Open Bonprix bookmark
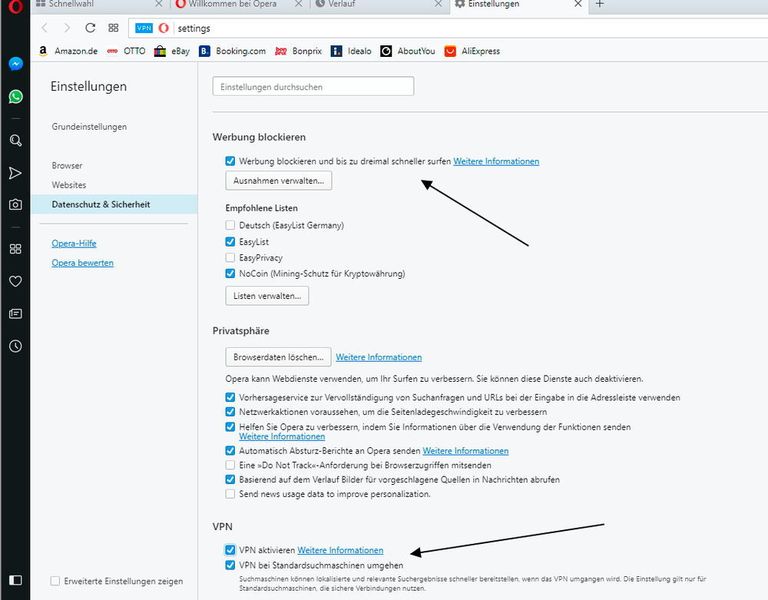The height and width of the screenshot is (600, 768). pos(298,51)
